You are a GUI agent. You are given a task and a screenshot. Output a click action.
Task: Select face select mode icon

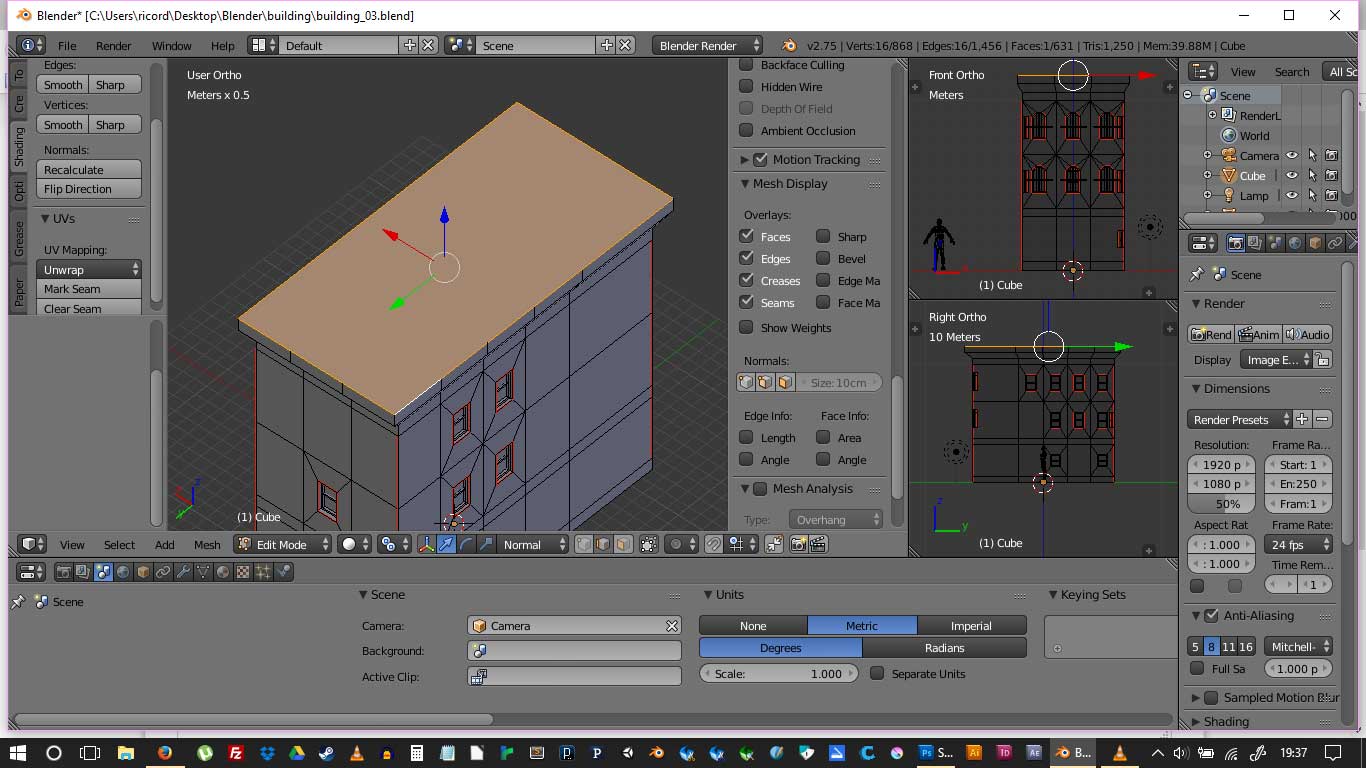623,544
